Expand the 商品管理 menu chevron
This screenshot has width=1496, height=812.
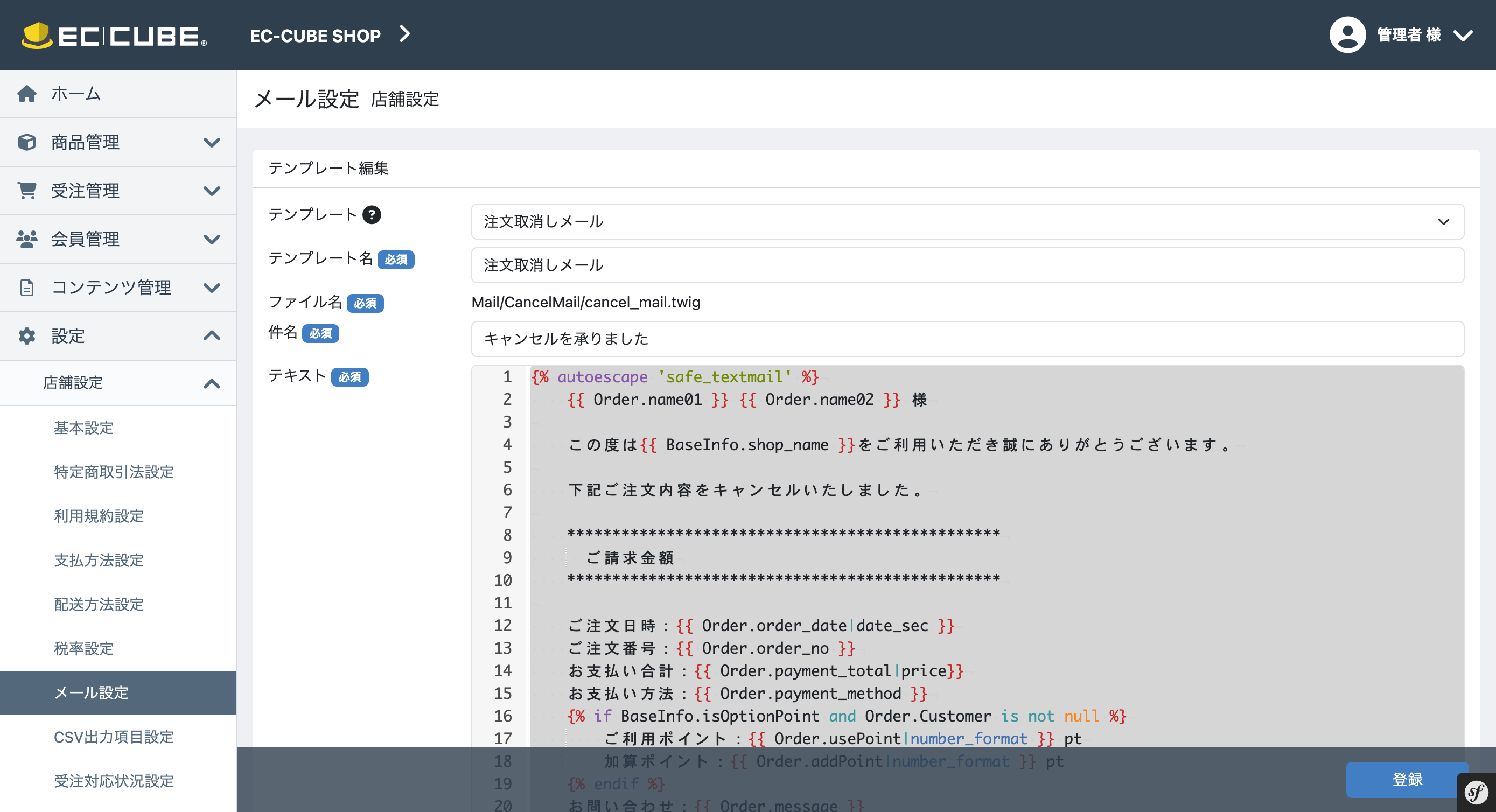[x=212, y=142]
